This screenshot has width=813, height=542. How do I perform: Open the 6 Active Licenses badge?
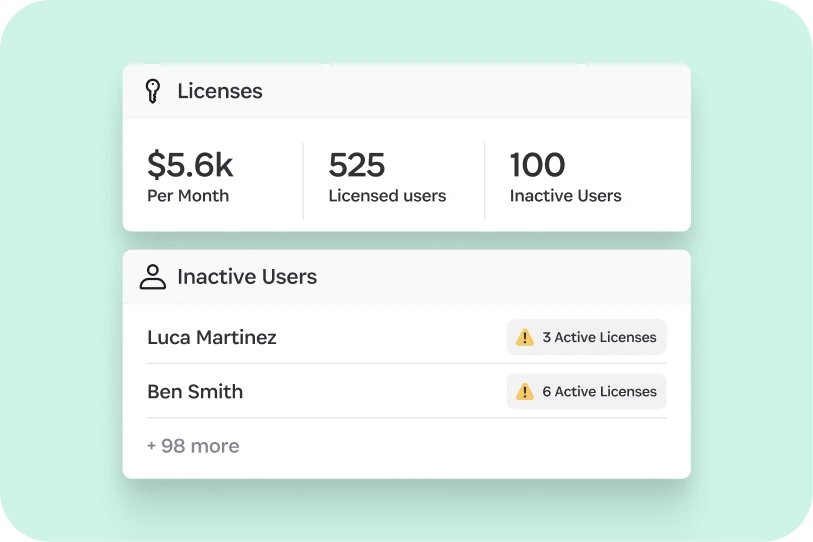pyautogui.click(x=586, y=391)
